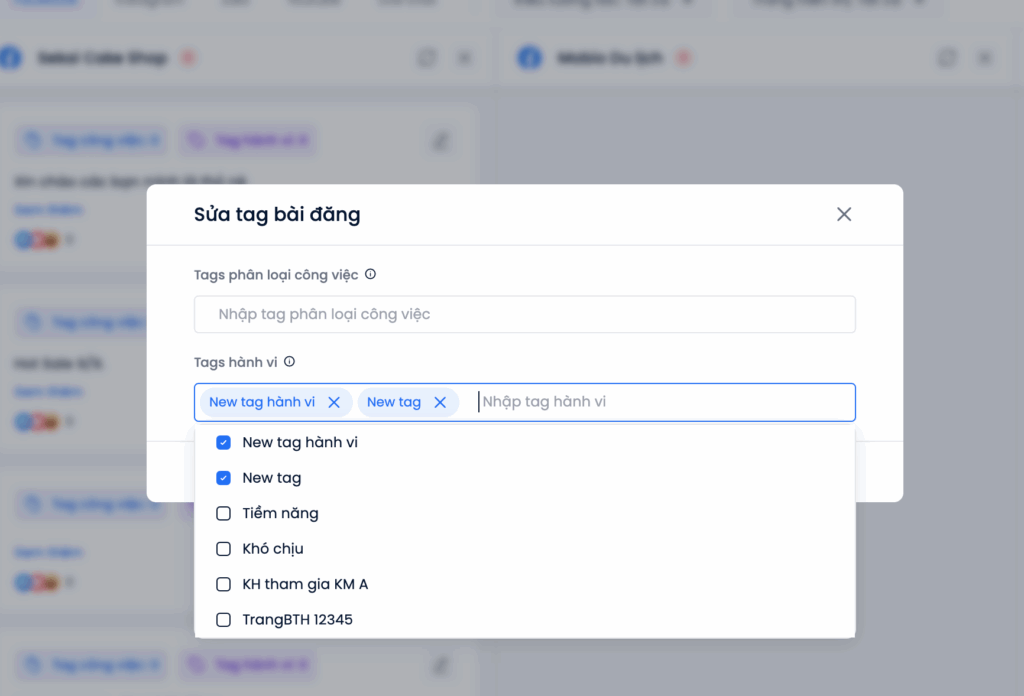Choose "TrangBTH 12345" from the tag list

tap(297, 620)
